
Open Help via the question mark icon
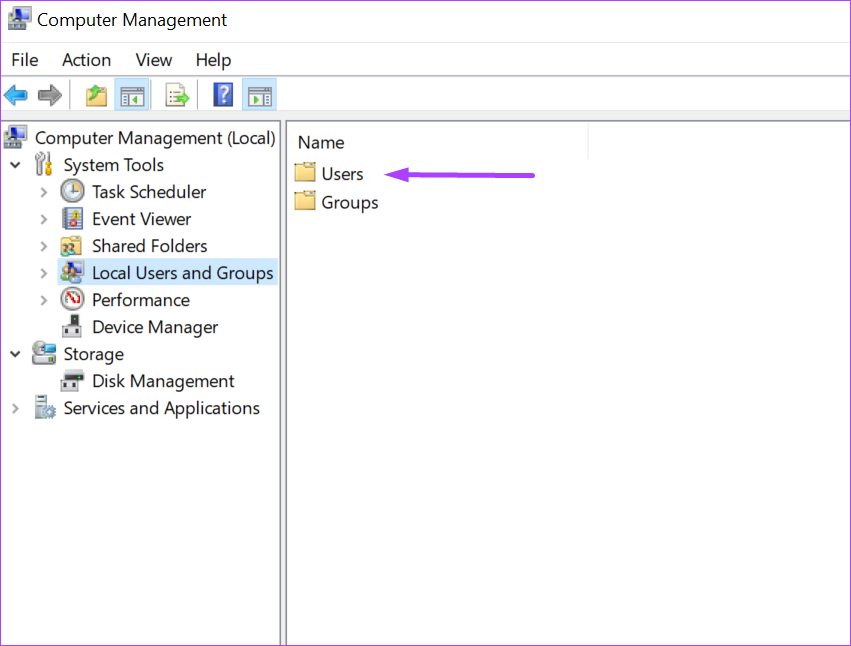tap(223, 95)
